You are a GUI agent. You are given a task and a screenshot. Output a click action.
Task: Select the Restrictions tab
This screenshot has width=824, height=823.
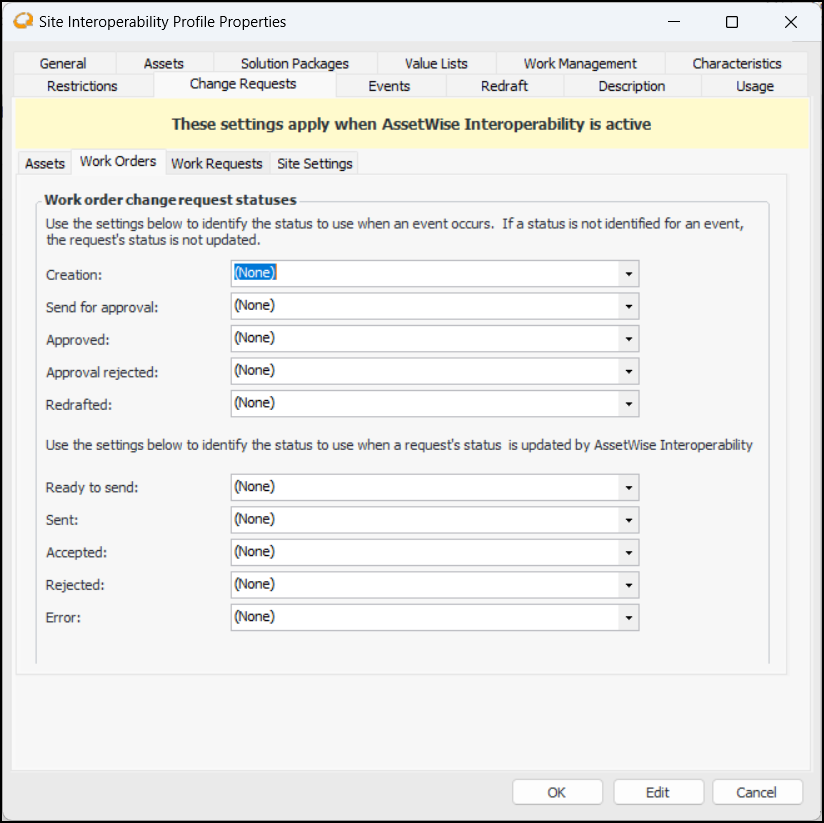pyautogui.click(x=82, y=86)
